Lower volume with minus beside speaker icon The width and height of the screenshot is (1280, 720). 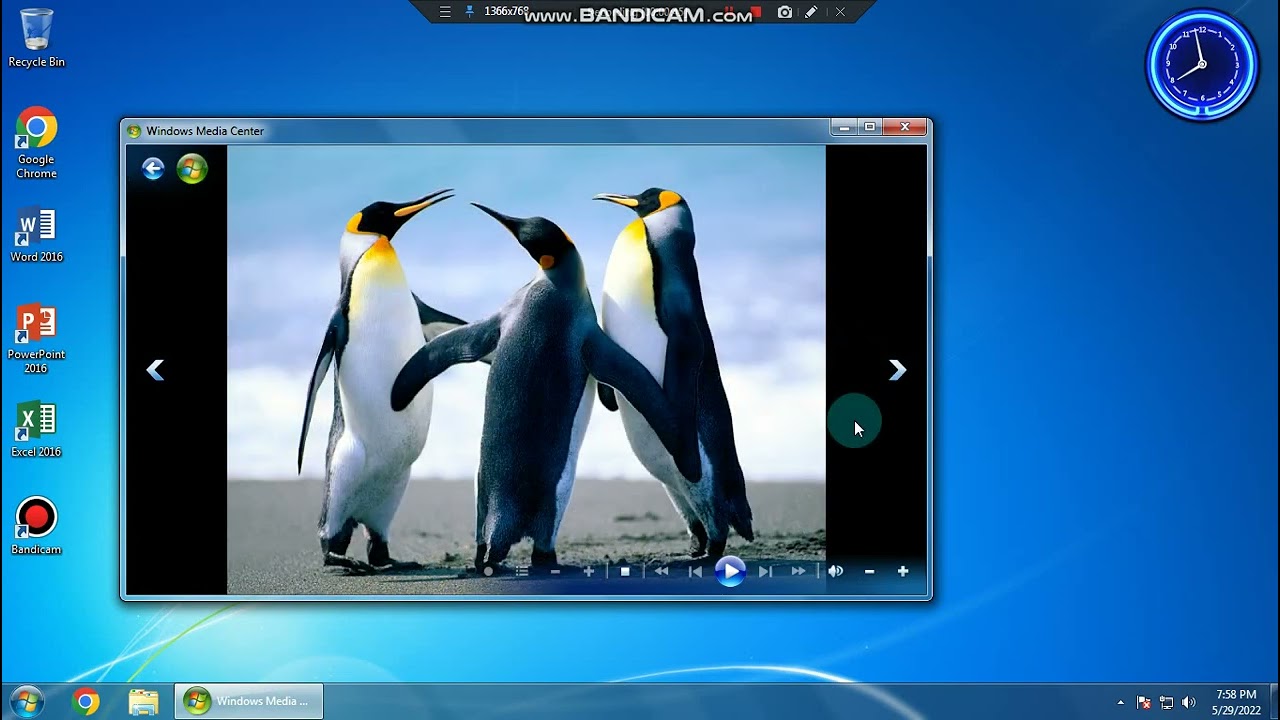(869, 572)
